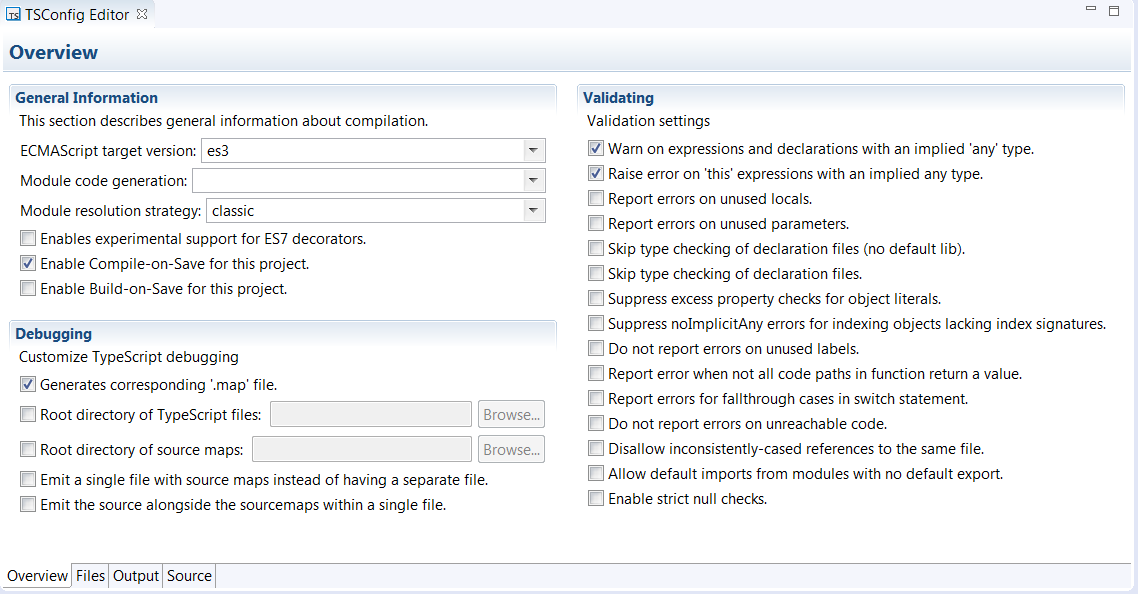1138x594 pixels.
Task: Enable Do not report errors on unreachable code
Action: click(x=596, y=422)
